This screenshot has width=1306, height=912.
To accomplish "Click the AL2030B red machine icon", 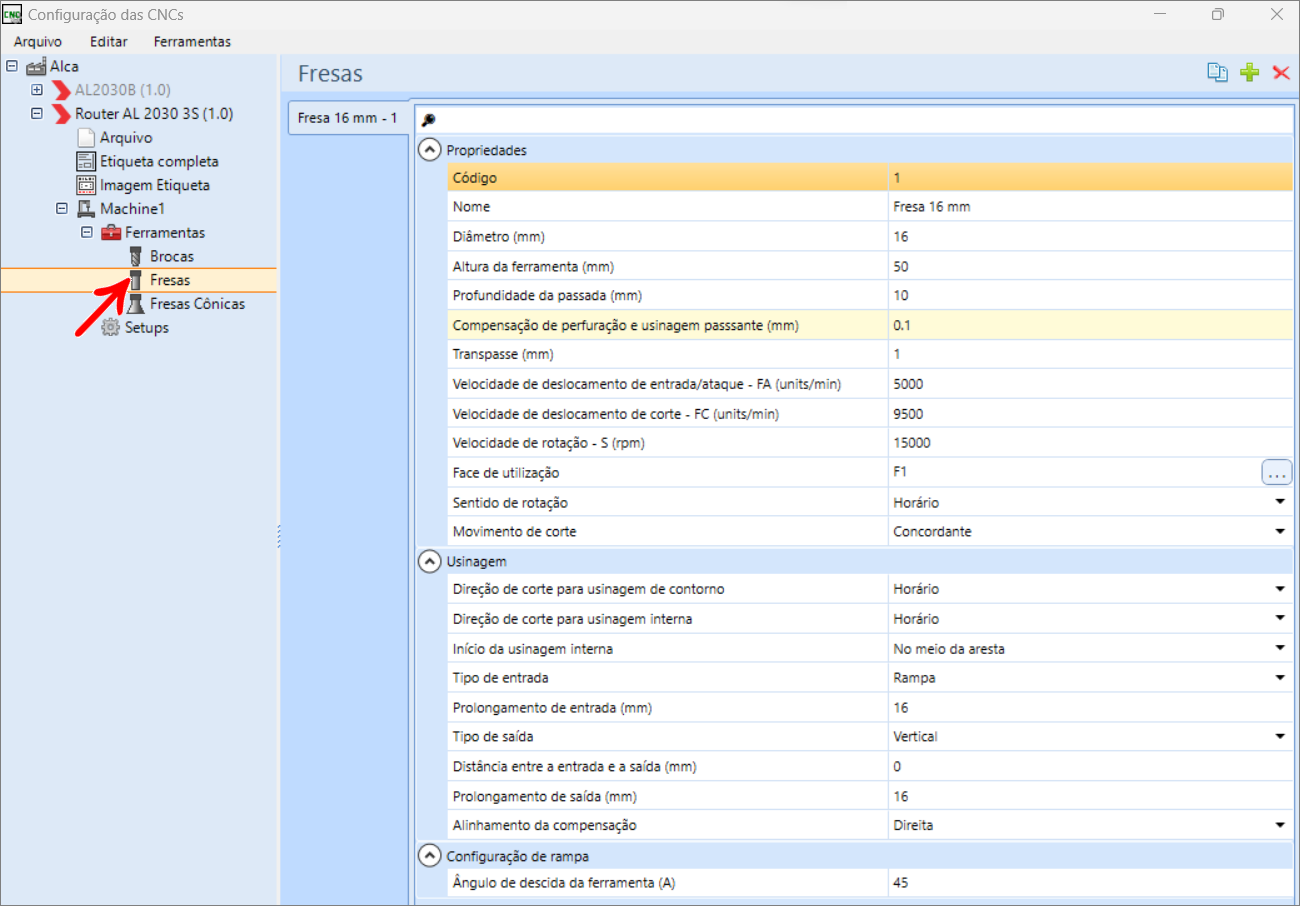I will tap(62, 90).
